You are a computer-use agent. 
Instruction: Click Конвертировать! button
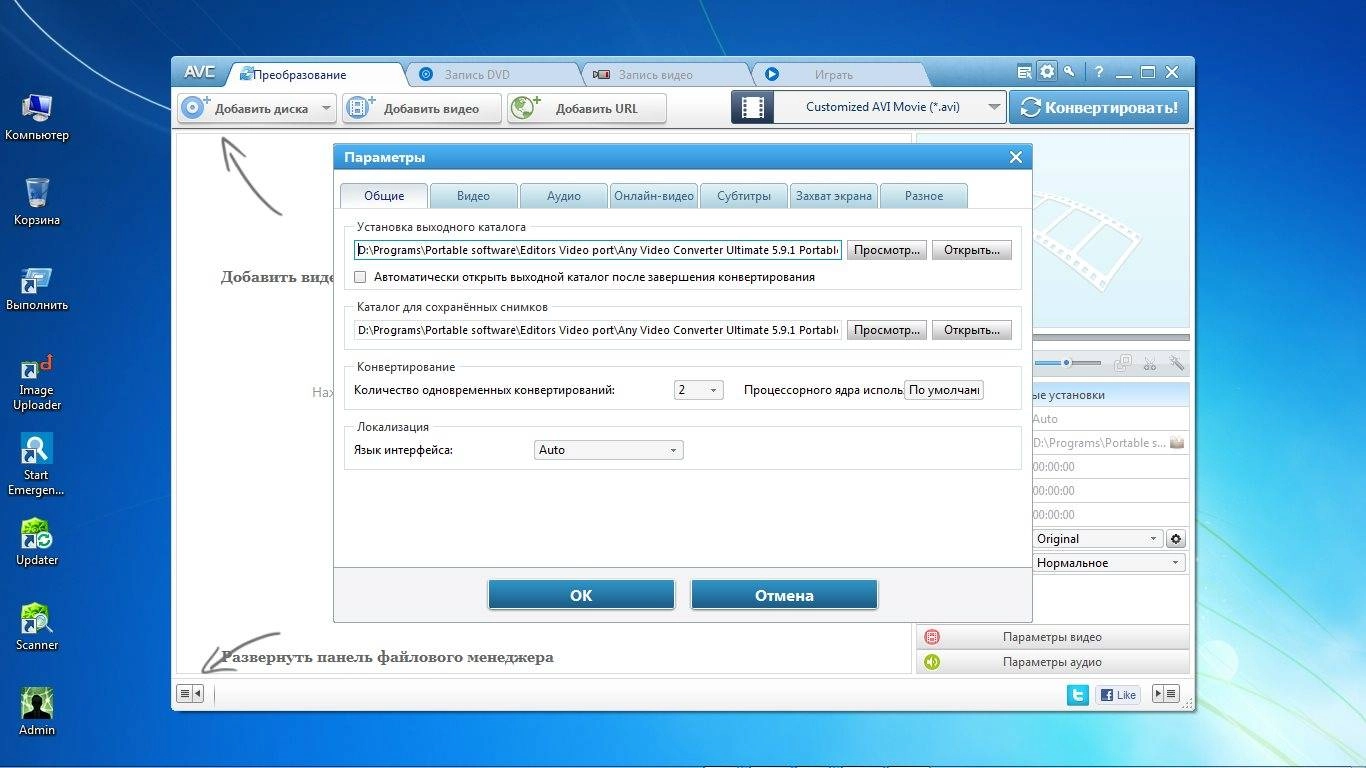1099,107
